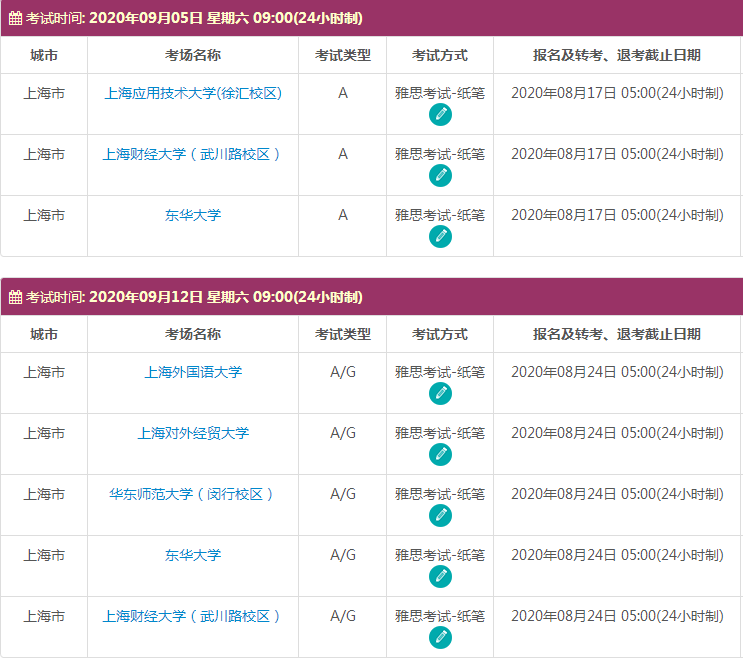Image resolution: width=743 pixels, height=659 pixels.
Task: Click pencil icon in Sept 05 上海财经大学 row
Action: (x=440, y=176)
